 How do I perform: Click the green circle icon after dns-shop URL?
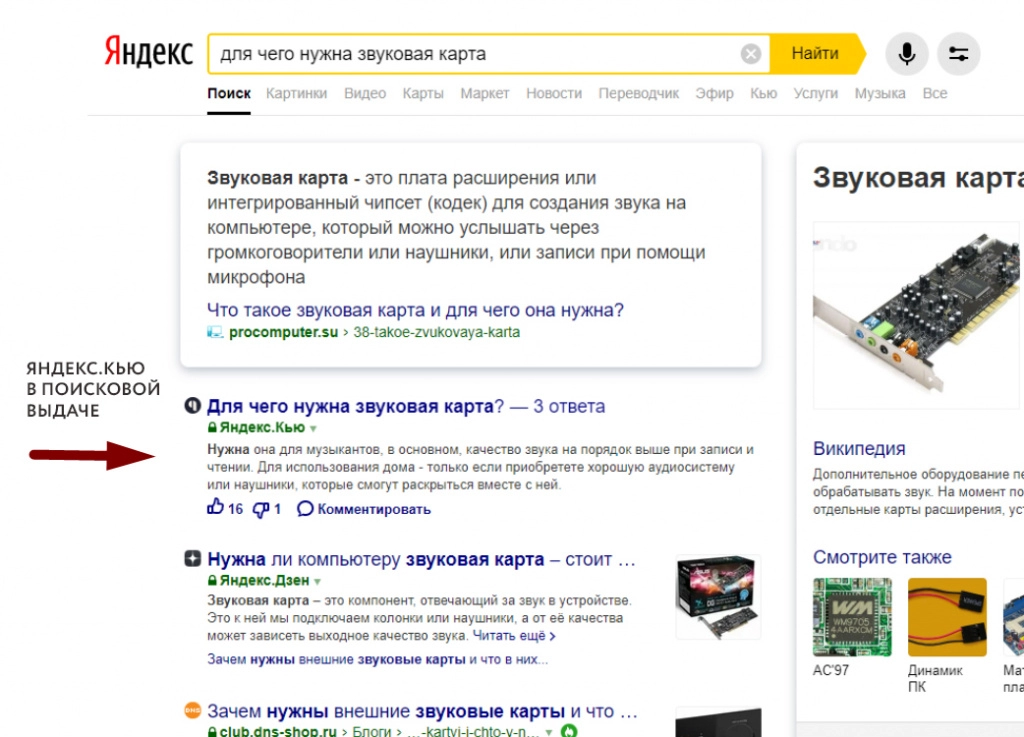tap(569, 731)
